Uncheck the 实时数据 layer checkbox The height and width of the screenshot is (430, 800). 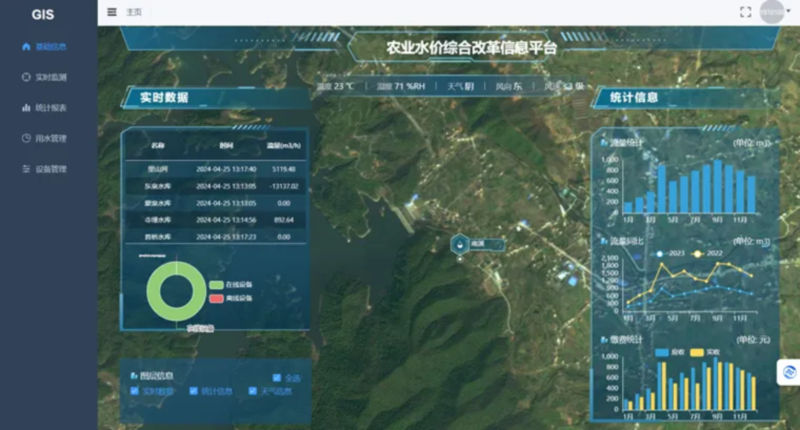point(135,391)
